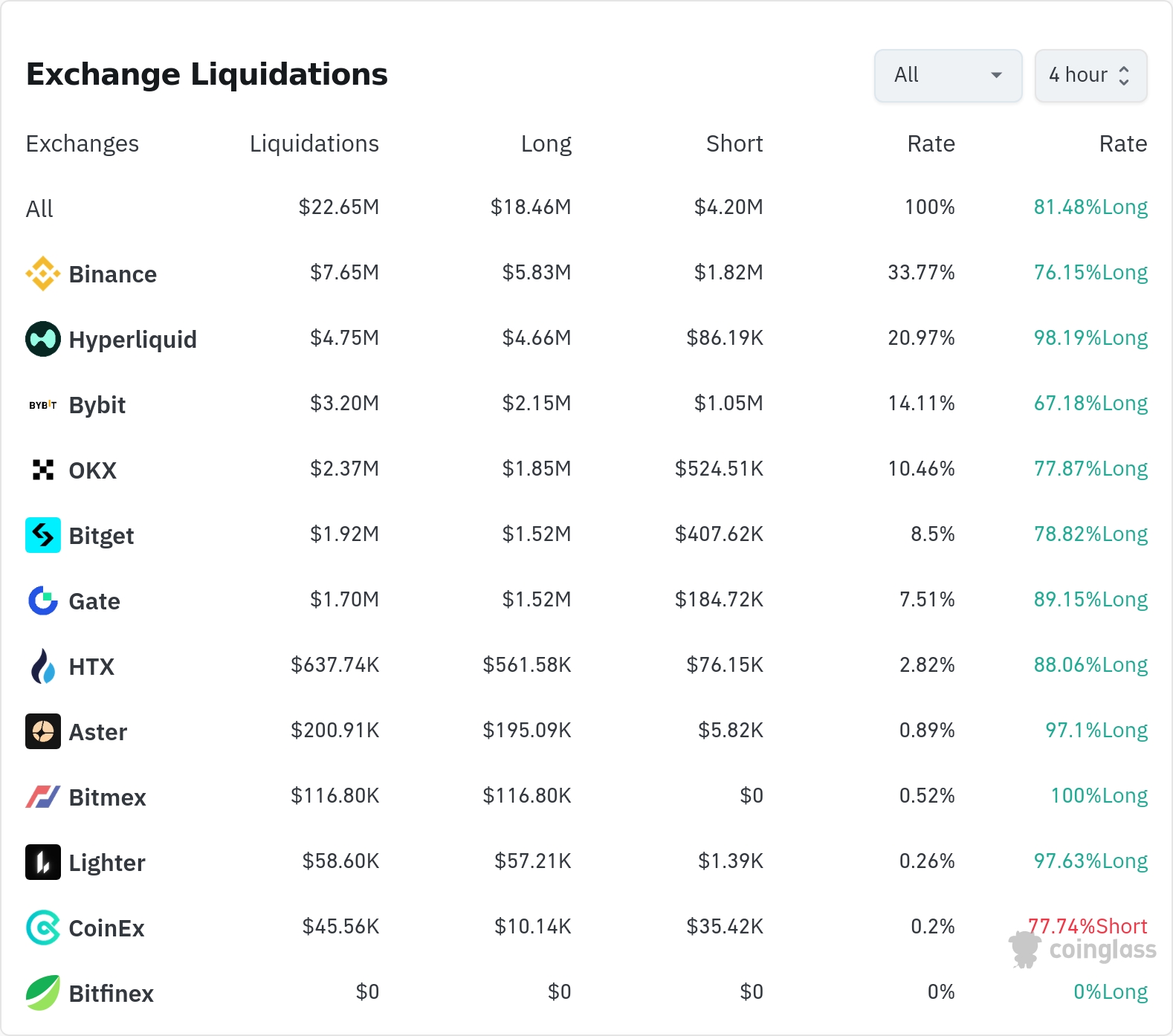
Task: Click the Bitfinex leaf logo icon
Action: pyautogui.click(x=43, y=993)
